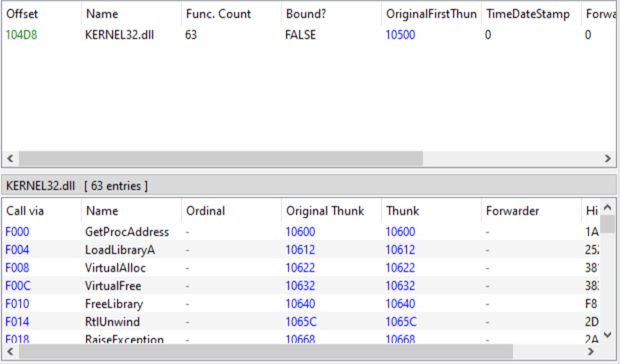Click Thunk column value 1065C

[x=401, y=322]
